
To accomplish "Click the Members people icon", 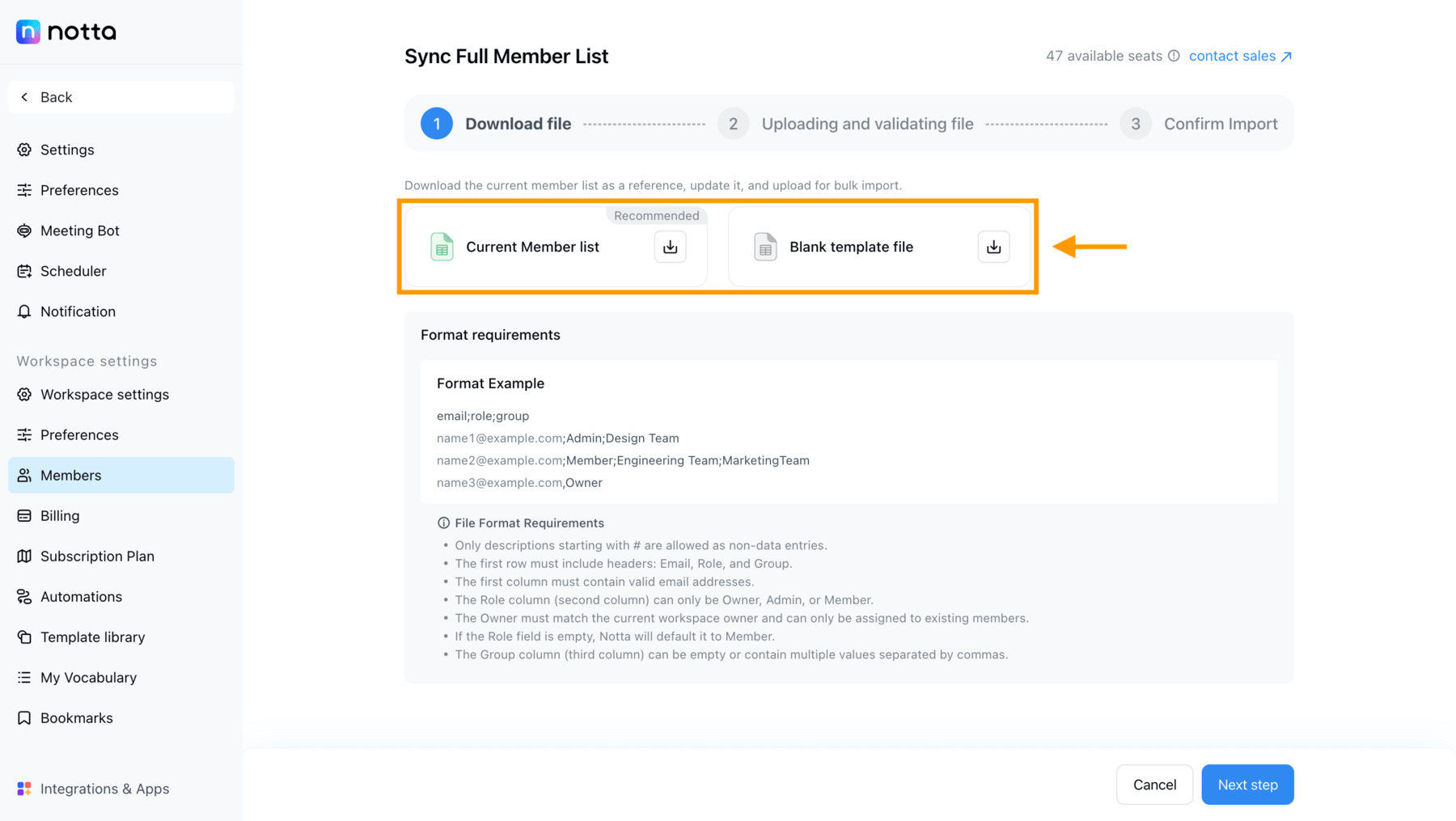I will [x=24, y=476].
